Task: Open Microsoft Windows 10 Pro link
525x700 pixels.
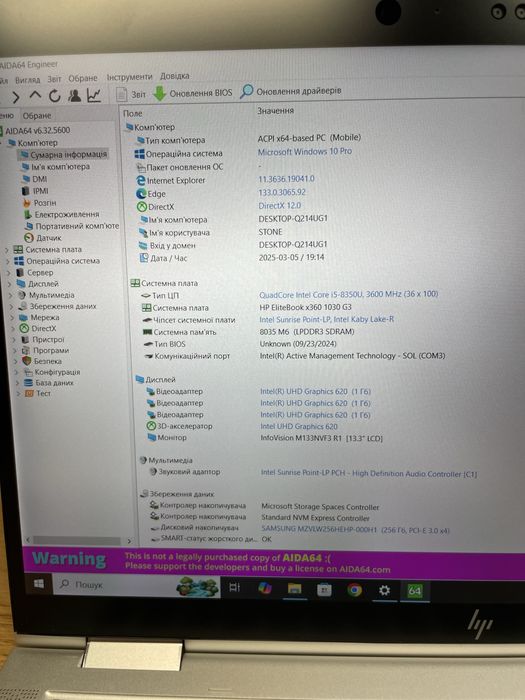Action: [304, 151]
